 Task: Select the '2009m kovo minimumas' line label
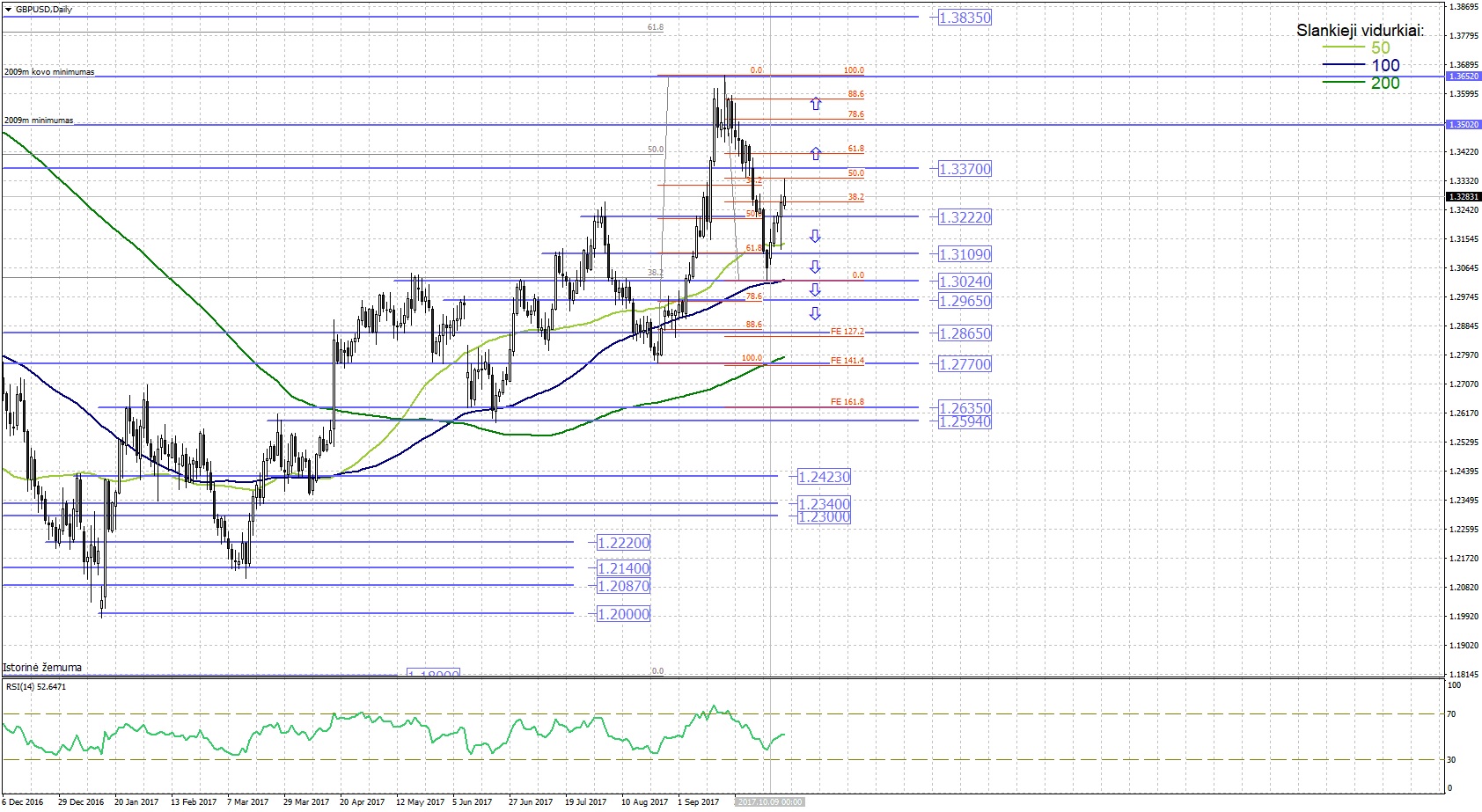pos(49,72)
